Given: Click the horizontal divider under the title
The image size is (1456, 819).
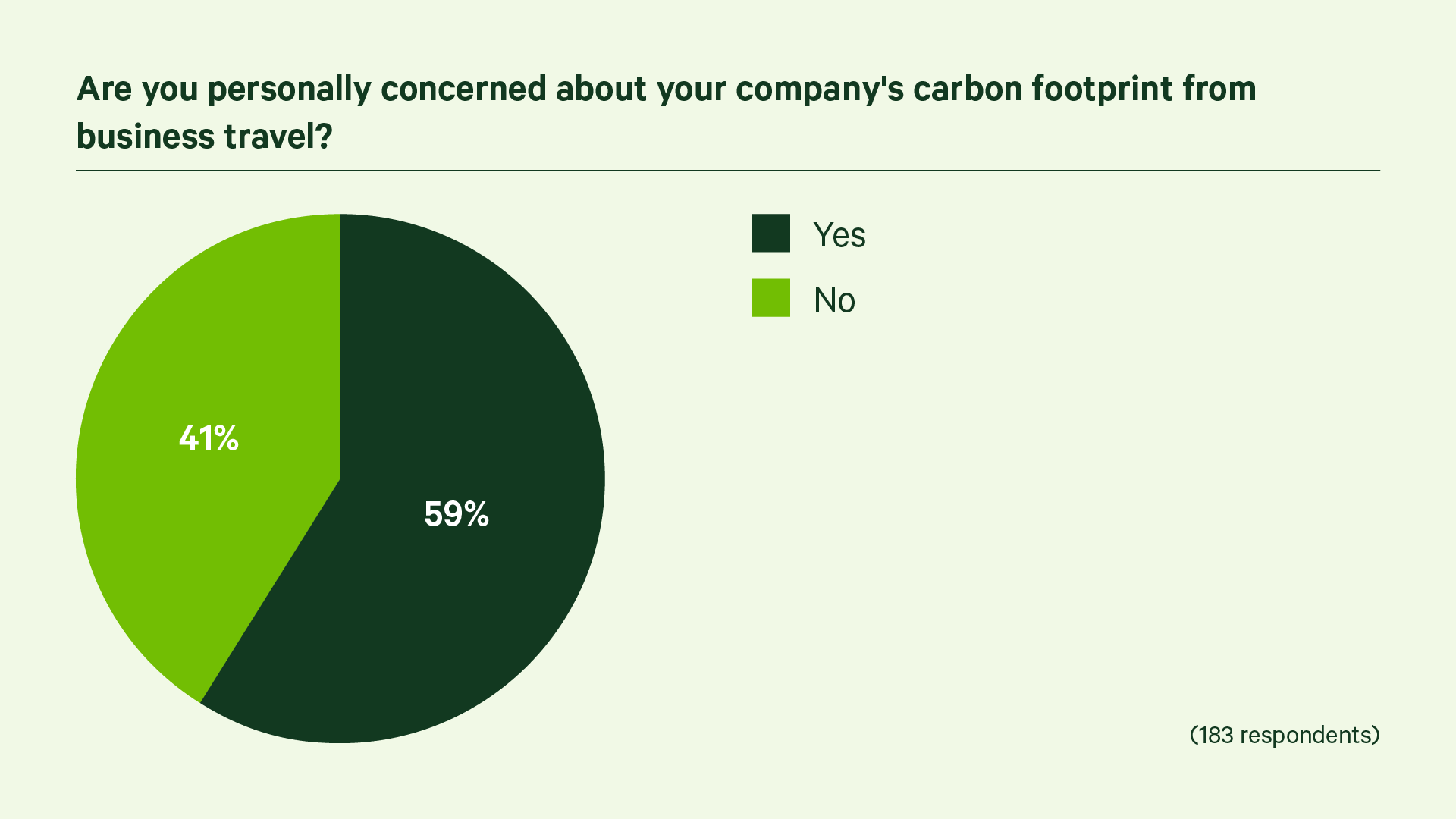Looking at the screenshot, I should pos(728,171).
